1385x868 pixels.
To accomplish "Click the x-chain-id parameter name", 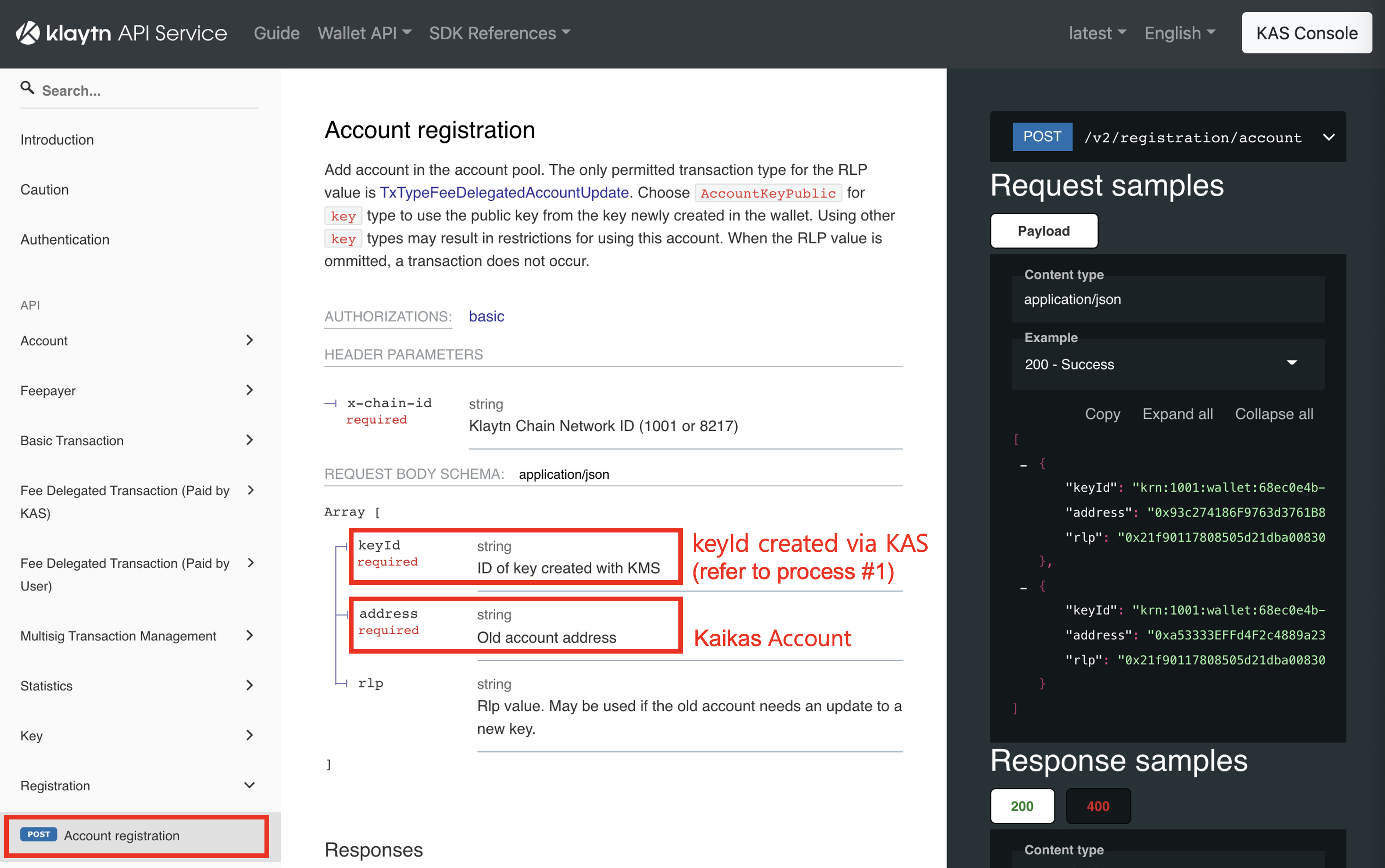I will click(x=389, y=403).
